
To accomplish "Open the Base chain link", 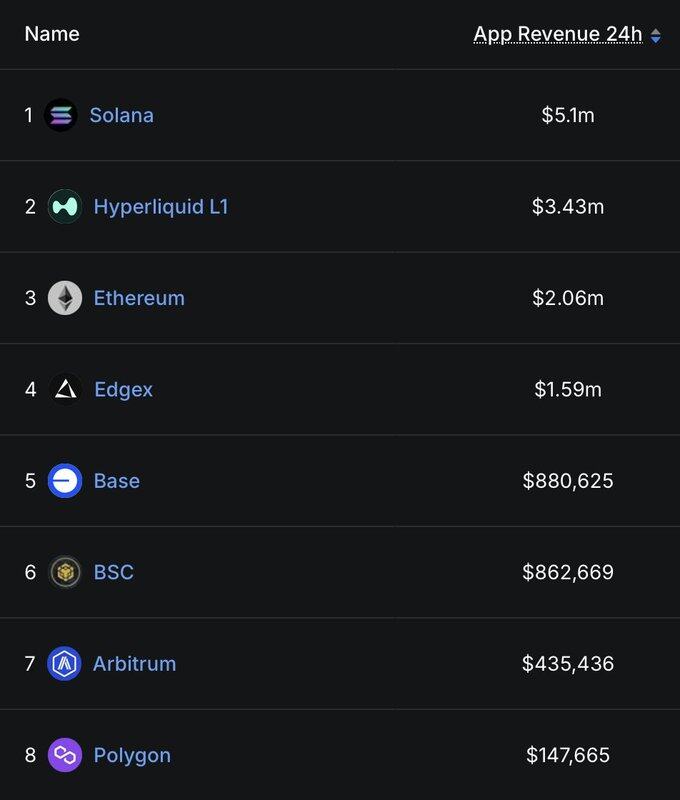I will [x=116, y=481].
